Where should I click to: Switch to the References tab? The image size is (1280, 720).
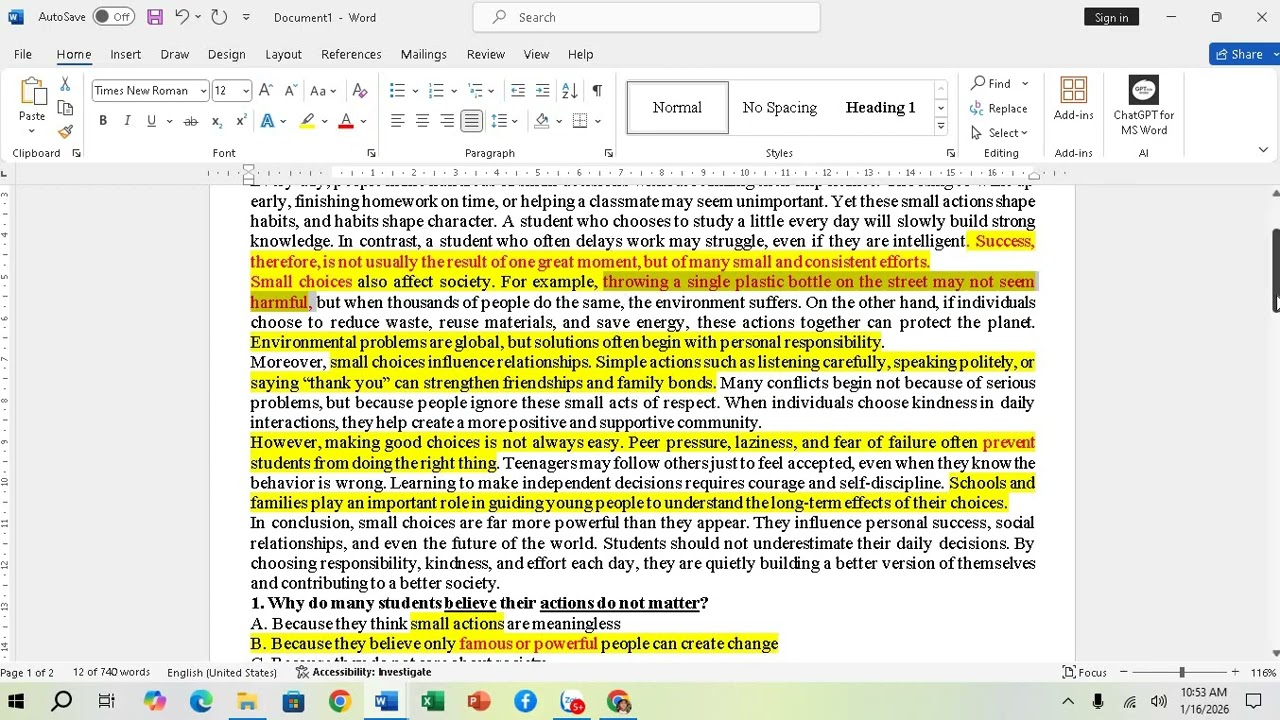351,54
